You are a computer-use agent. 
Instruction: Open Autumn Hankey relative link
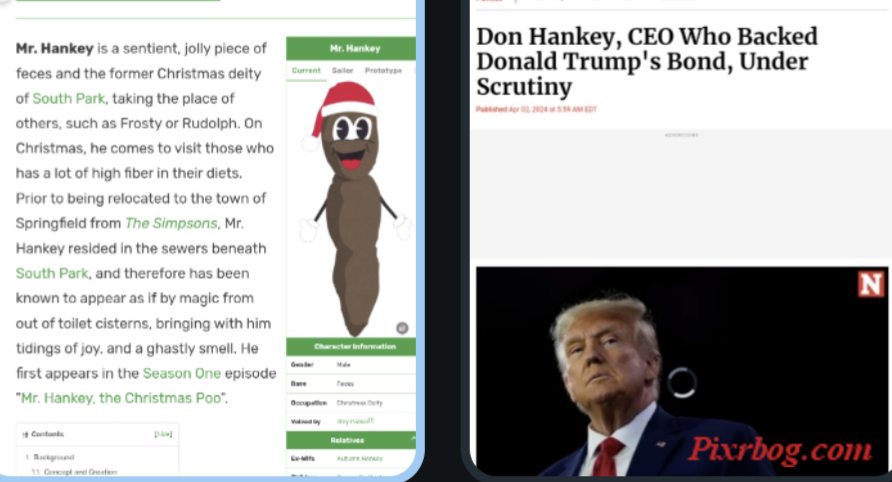(x=360, y=458)
